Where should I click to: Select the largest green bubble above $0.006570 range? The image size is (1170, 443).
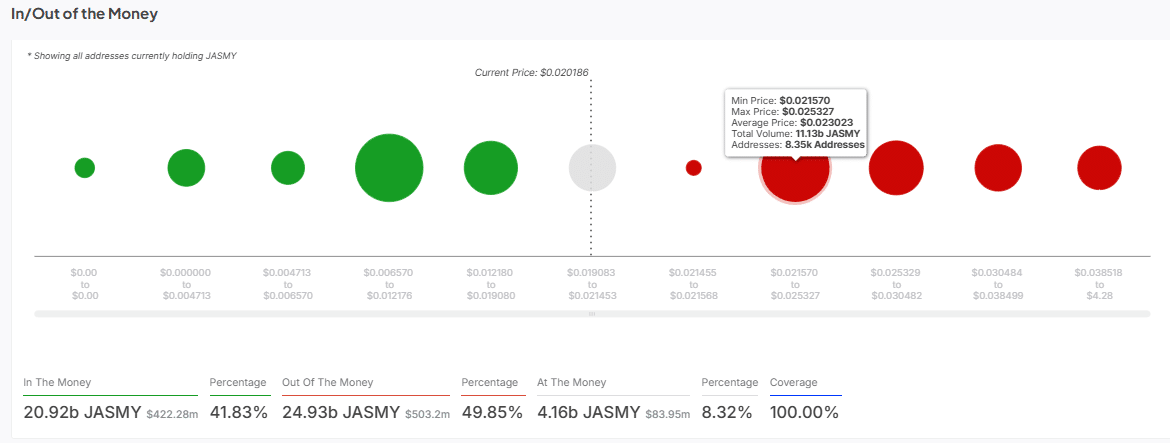(x=389, y=168)
